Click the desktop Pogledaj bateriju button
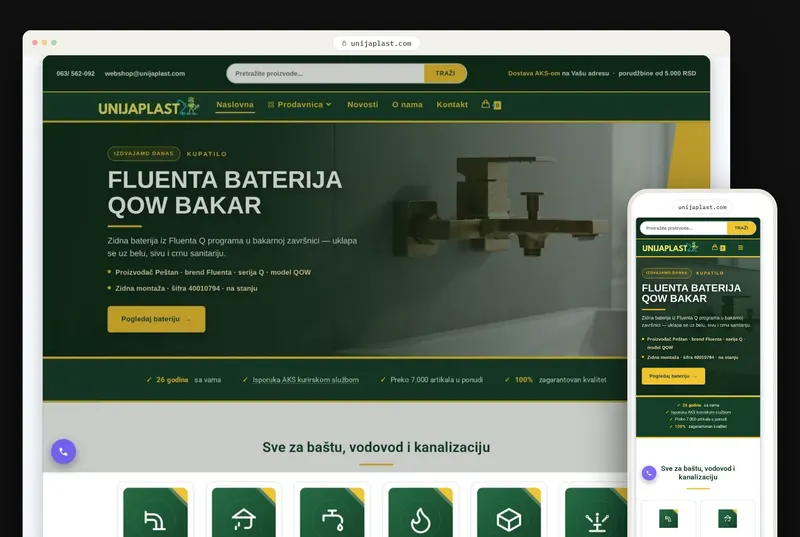 [156, 319]
